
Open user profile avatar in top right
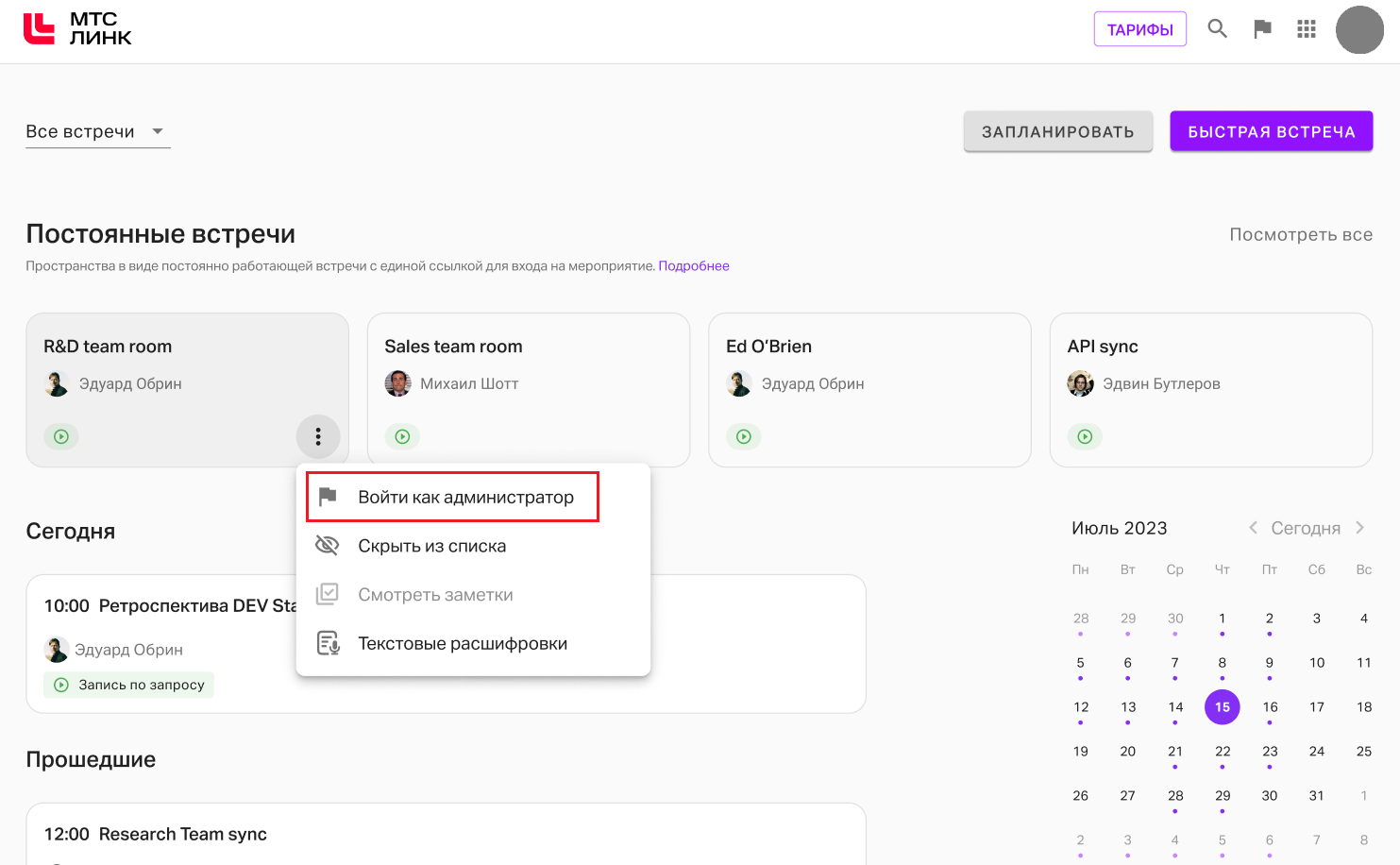[x=1359, y=30]
